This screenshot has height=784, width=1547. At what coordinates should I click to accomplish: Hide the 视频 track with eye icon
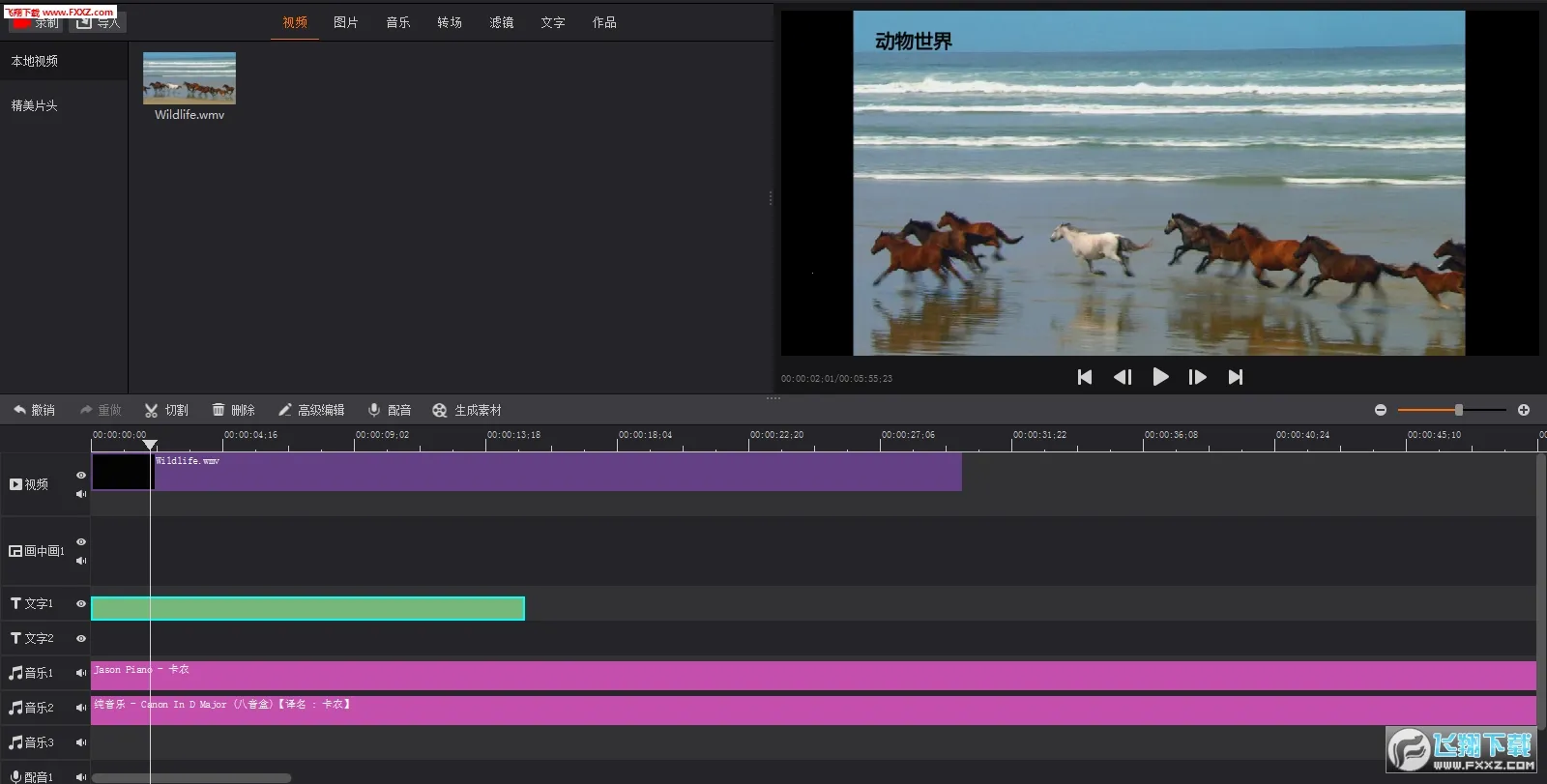pyautogui.click(x=81, y=475)
